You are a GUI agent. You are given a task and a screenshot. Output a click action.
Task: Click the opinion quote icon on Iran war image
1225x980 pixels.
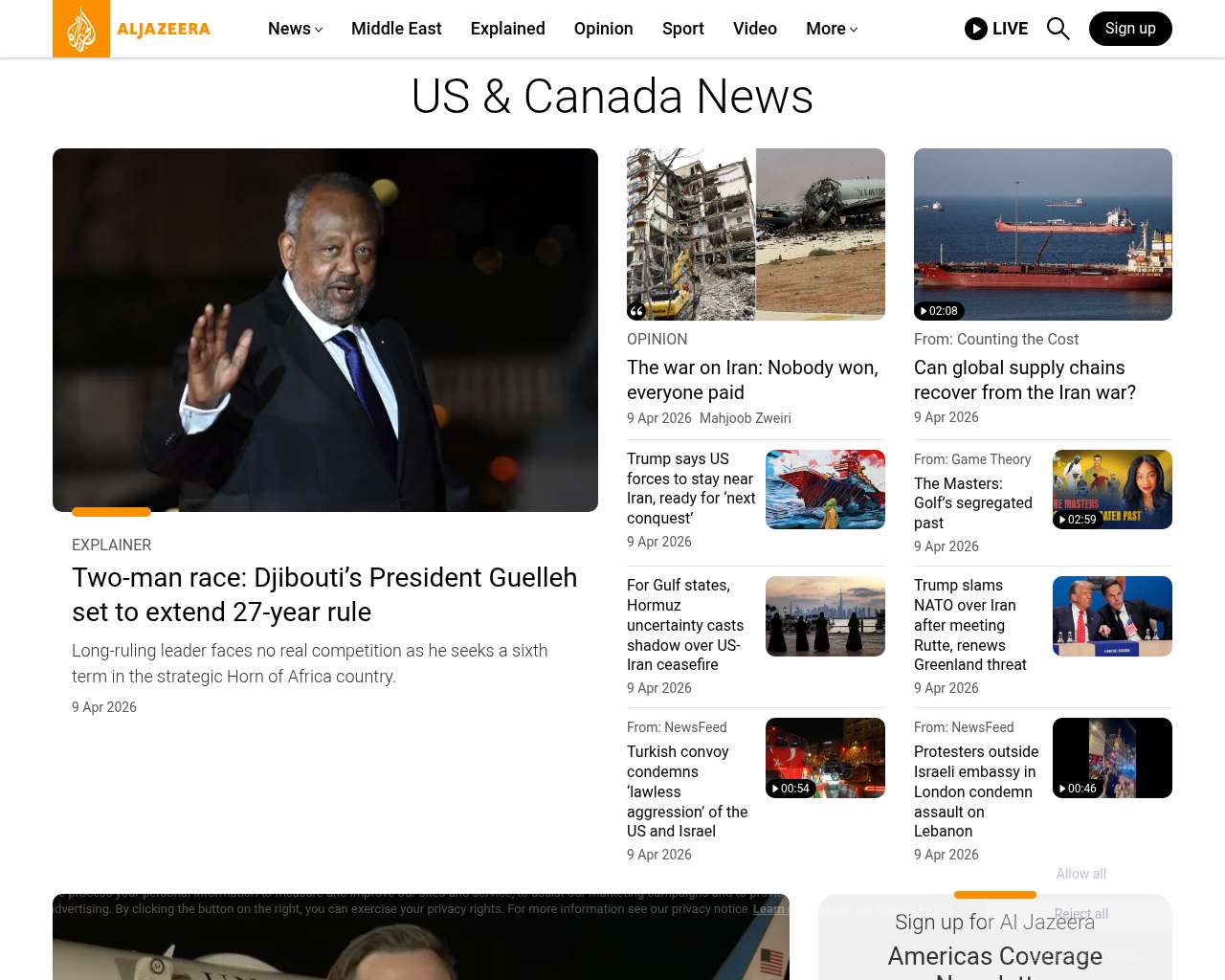[x=636, y=311]
